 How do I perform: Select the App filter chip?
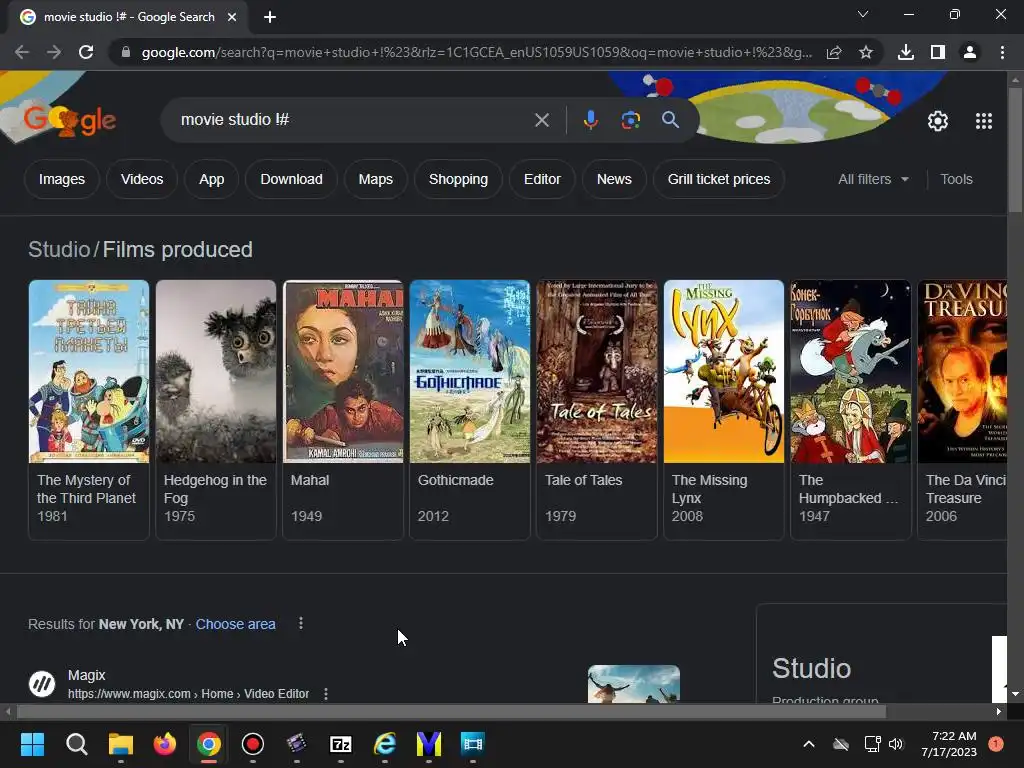(x=212, y=179)
